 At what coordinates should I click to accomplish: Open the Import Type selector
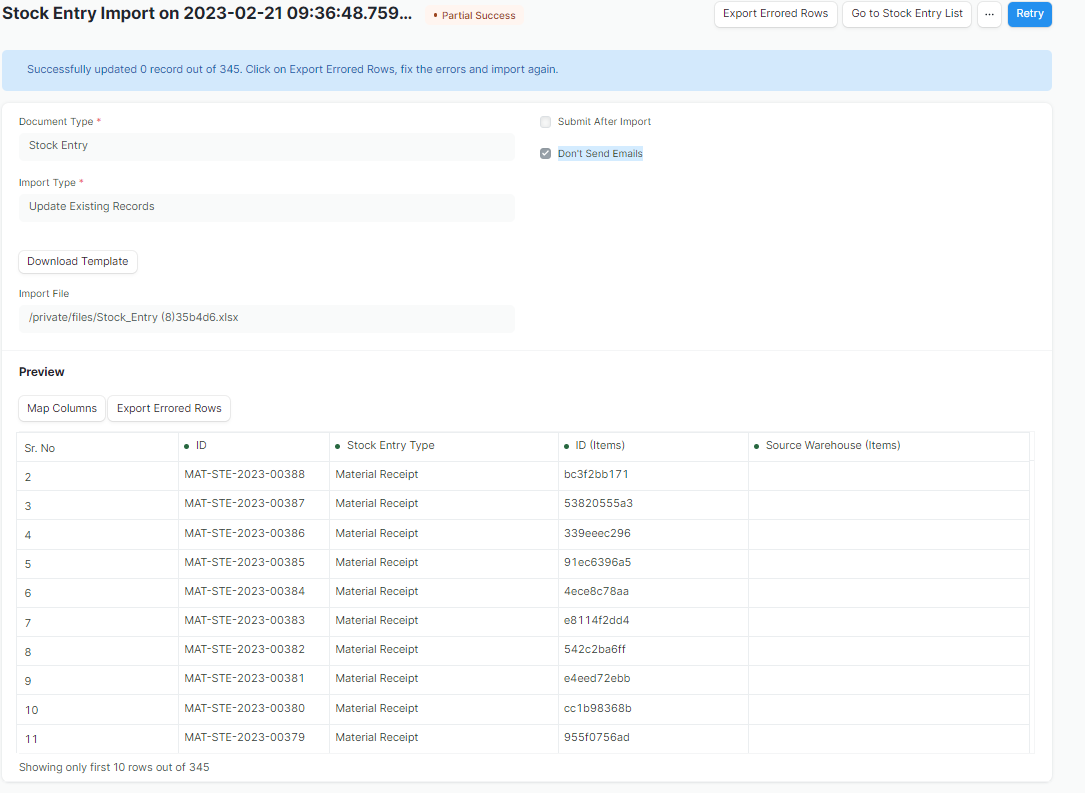click(x=267, y=206)
